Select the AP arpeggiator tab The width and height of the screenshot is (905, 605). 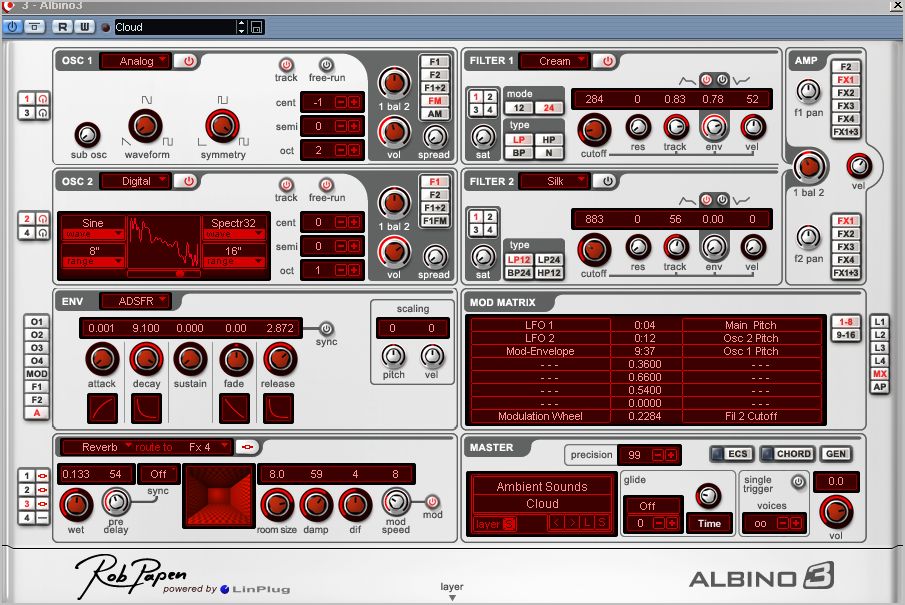[x=880, y=387]
